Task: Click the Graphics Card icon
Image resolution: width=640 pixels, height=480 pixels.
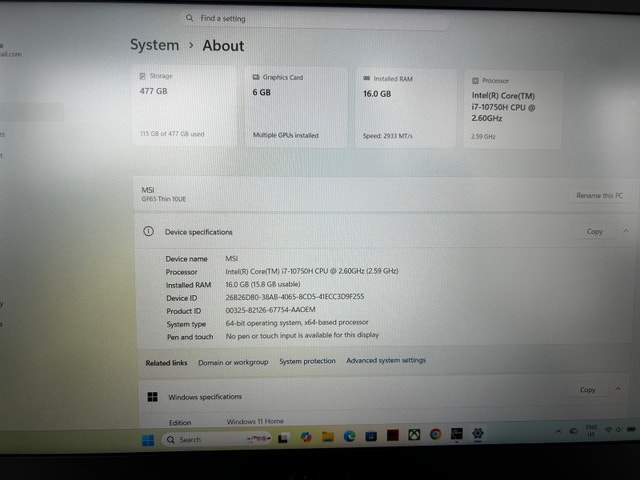Action: (x=256, y=77)
